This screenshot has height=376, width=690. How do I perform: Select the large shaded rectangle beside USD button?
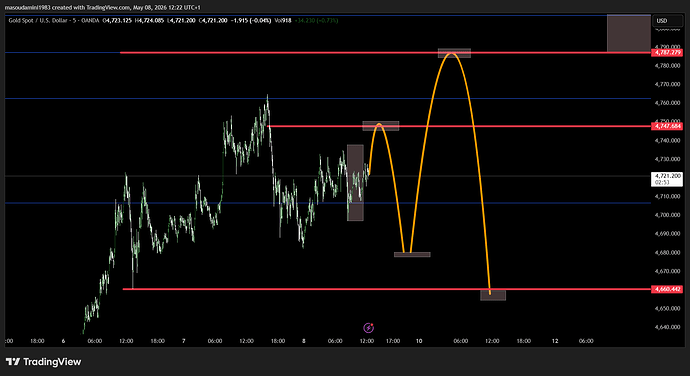click(628, 33)
